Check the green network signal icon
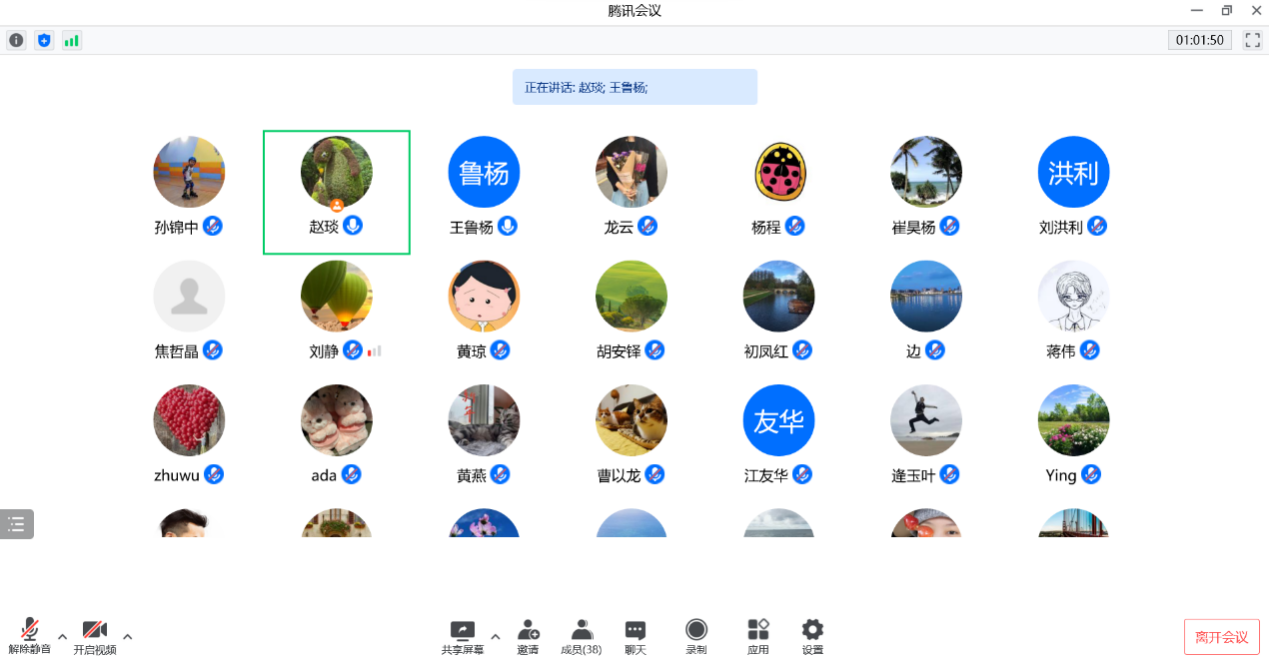1269x660 pixels. [71, 40]
